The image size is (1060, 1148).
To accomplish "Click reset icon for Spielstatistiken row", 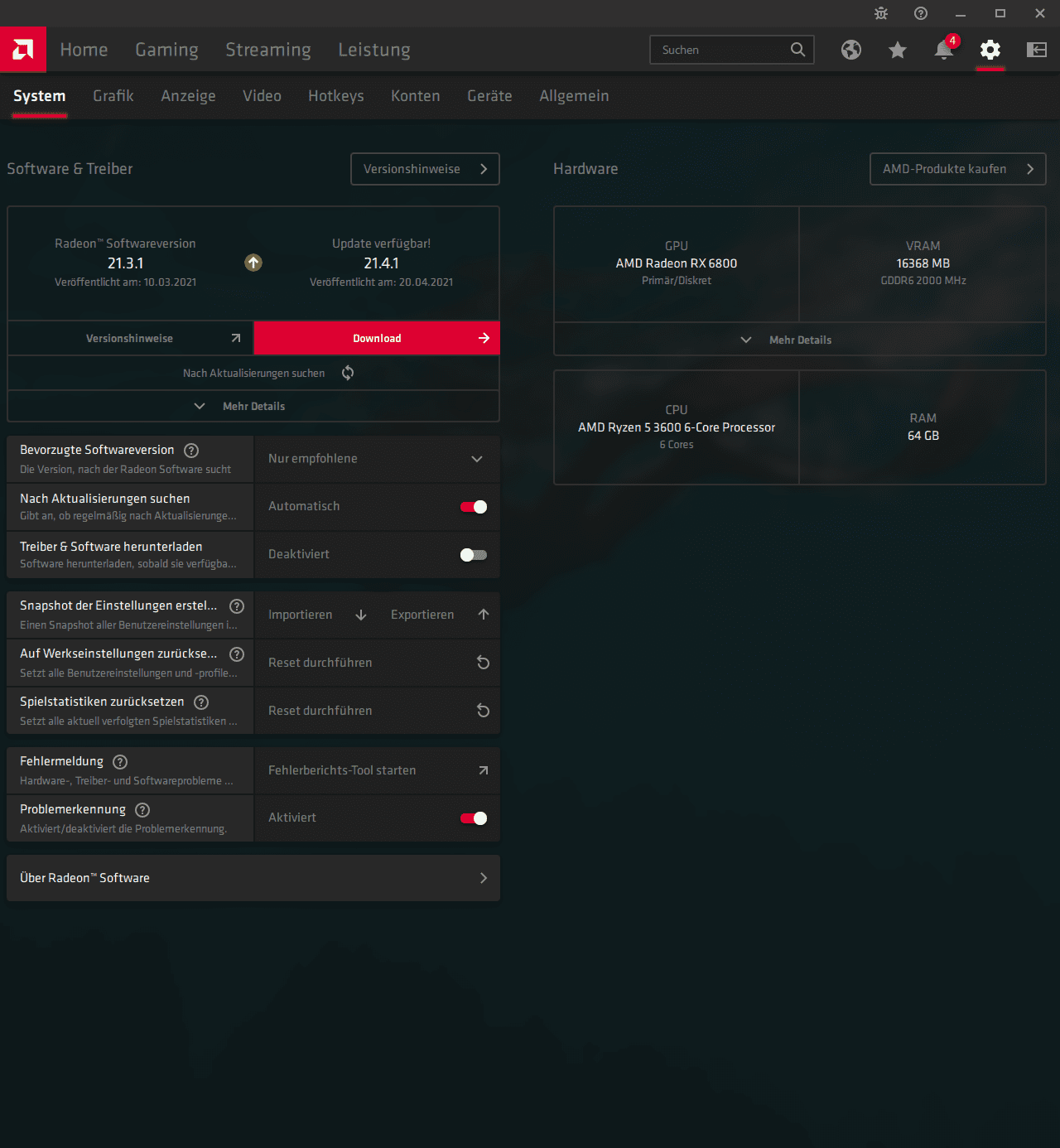I will click(484, 711).
